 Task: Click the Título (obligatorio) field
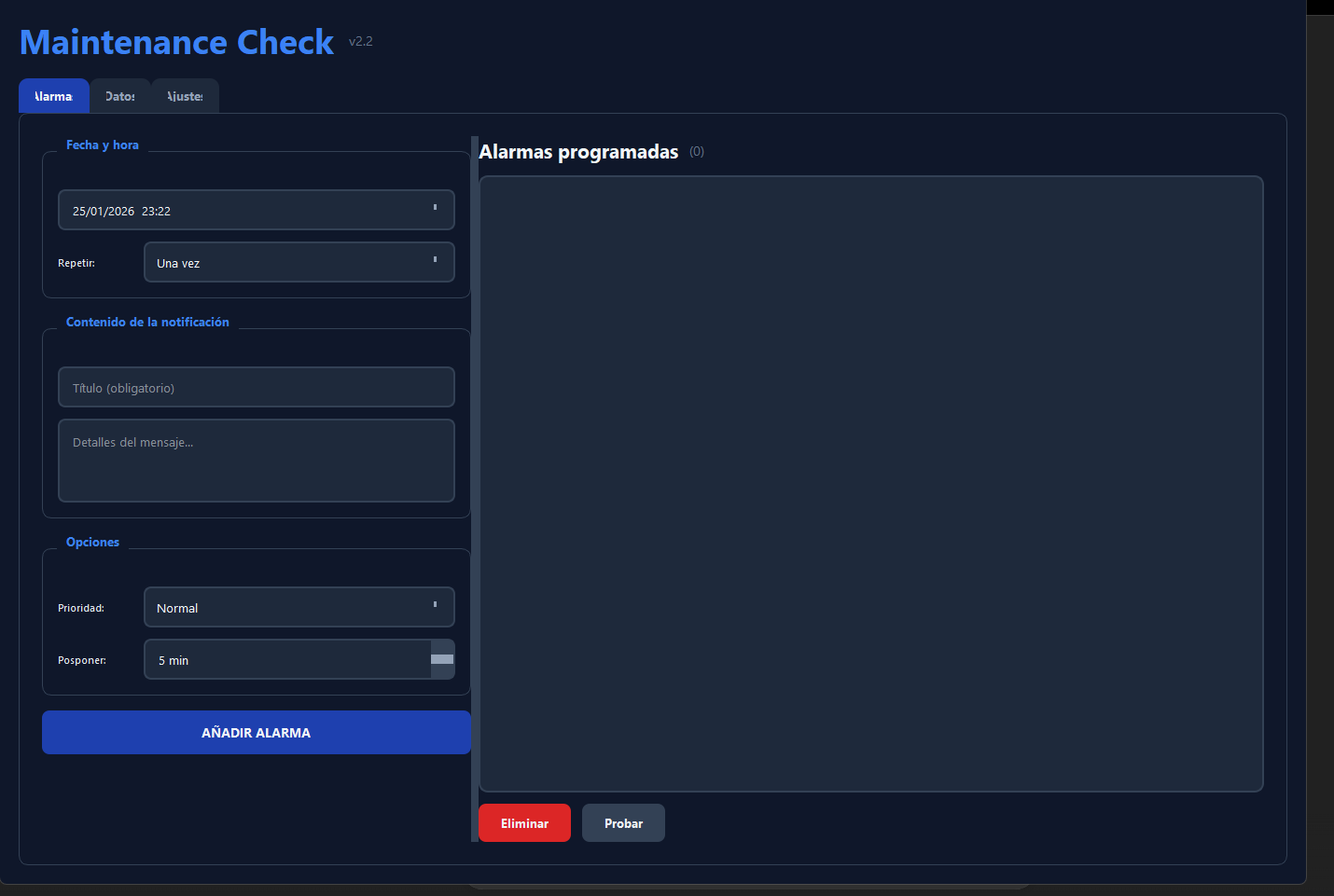click(256, 388)
